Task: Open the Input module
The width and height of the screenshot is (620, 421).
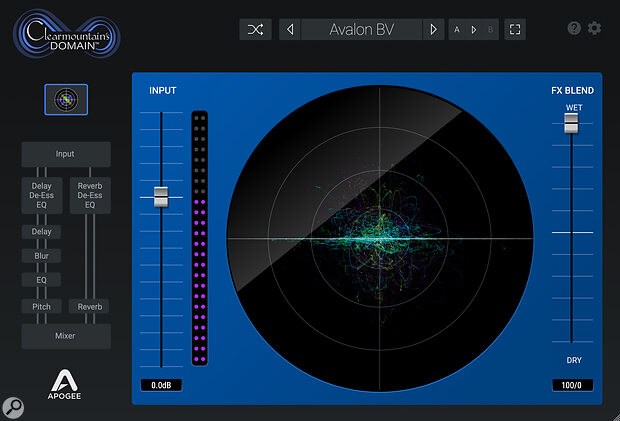Action: click(66, 154)
